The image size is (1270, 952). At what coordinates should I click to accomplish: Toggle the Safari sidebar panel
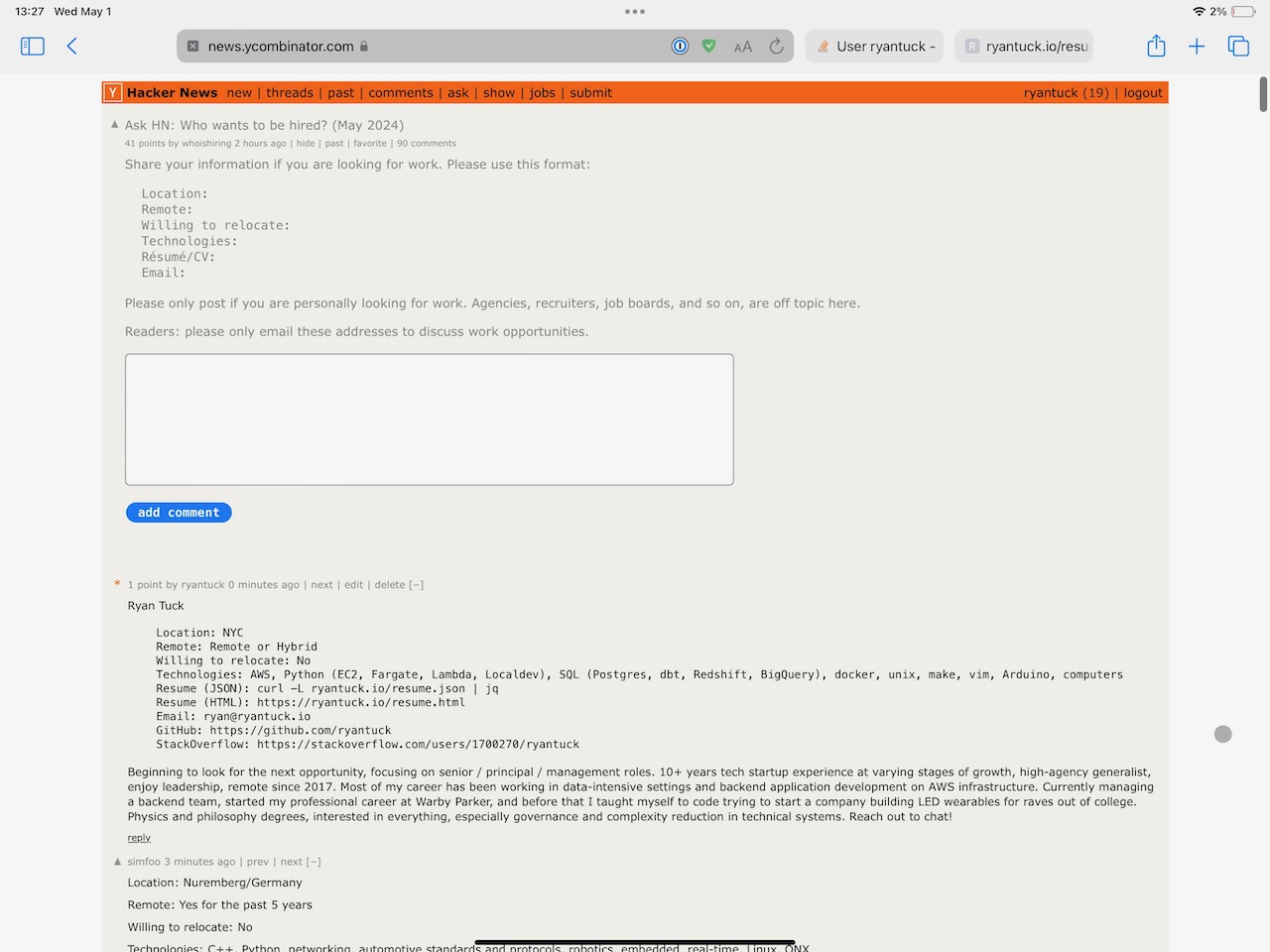[x=33, y=46]
